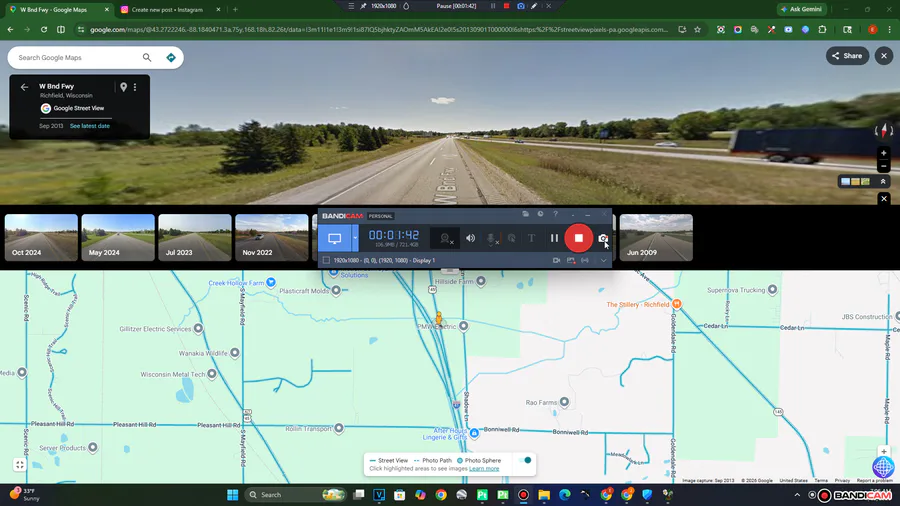Open Jul 2023 street view thumbnail
The height and width of the screenshot is (506, 900).
pyautogui.click(x=195, y=238)
